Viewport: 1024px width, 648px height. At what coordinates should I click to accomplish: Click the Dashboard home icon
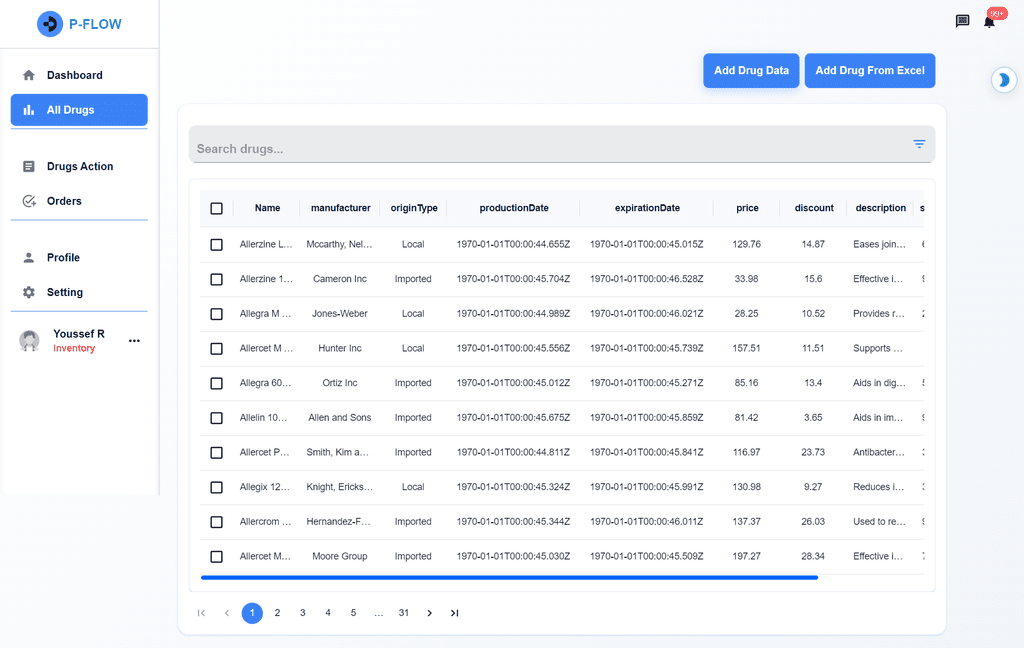click(x=29, y=75)
